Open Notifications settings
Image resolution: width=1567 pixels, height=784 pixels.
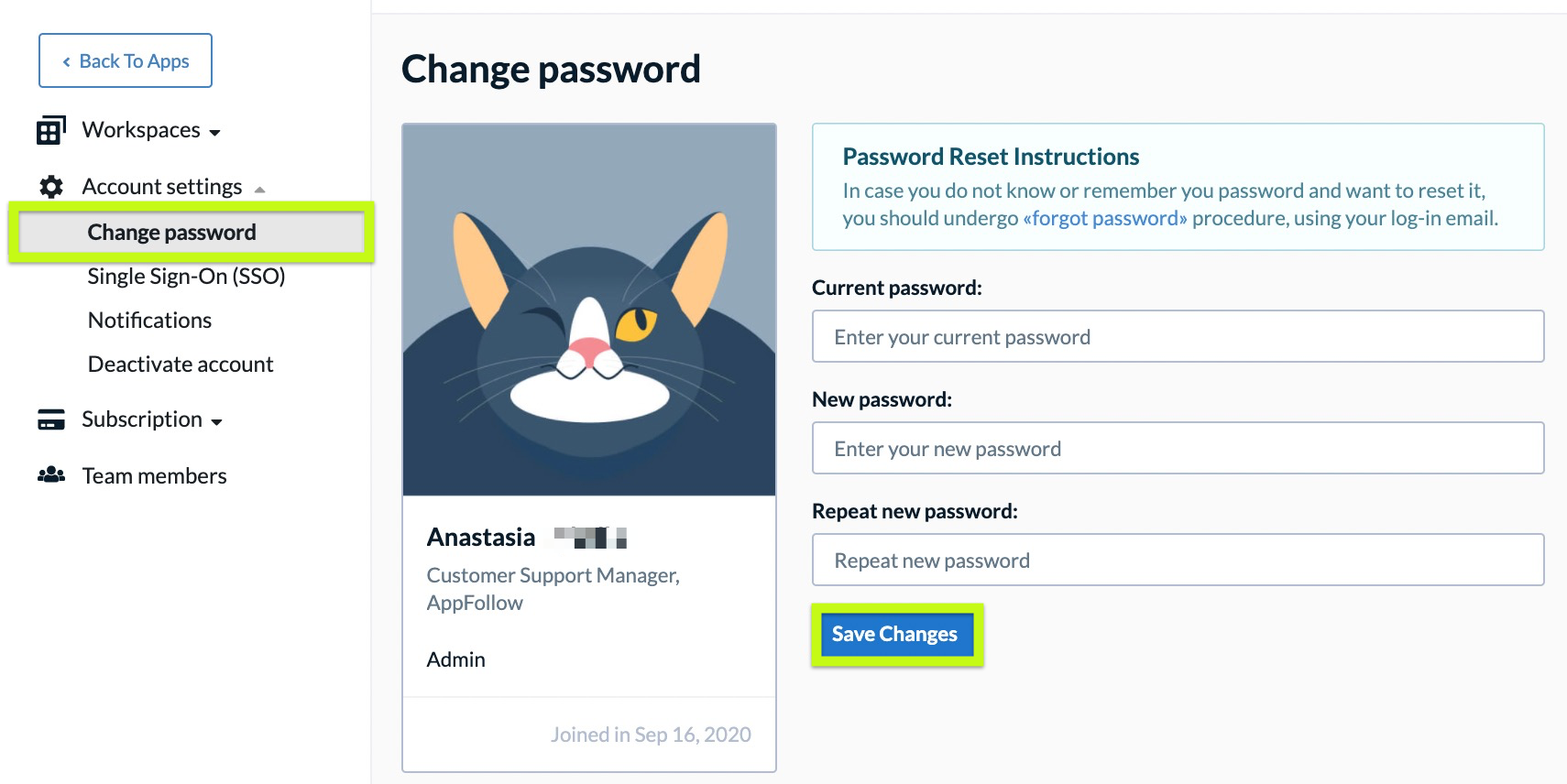(x=149, y=321)
